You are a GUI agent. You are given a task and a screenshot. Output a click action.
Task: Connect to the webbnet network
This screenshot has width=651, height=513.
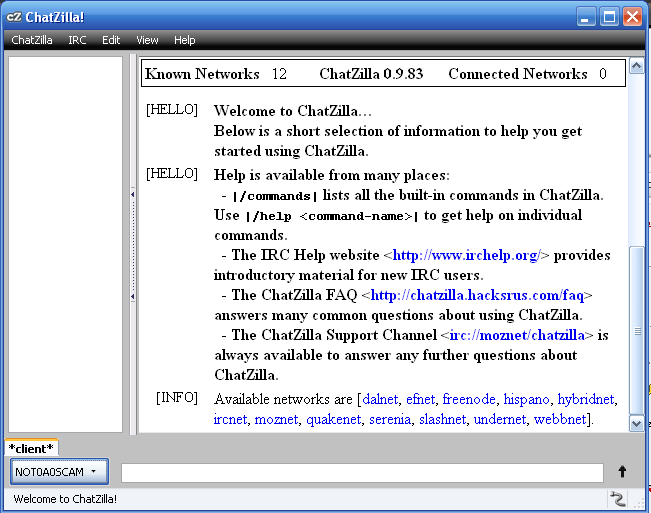click(x=560, y=419)
